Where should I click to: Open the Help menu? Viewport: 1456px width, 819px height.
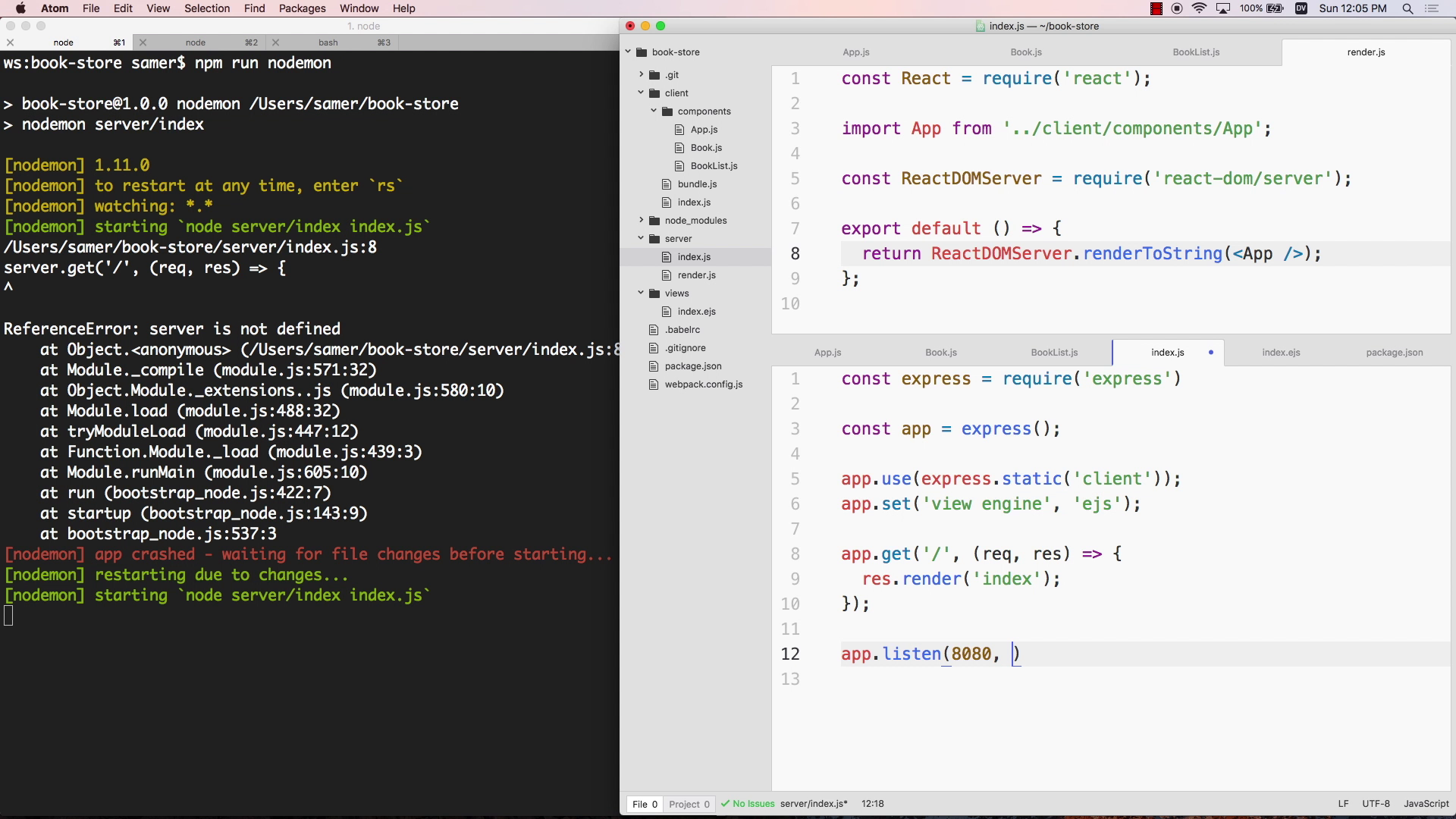pyautogui.click(x=403, y=8)
